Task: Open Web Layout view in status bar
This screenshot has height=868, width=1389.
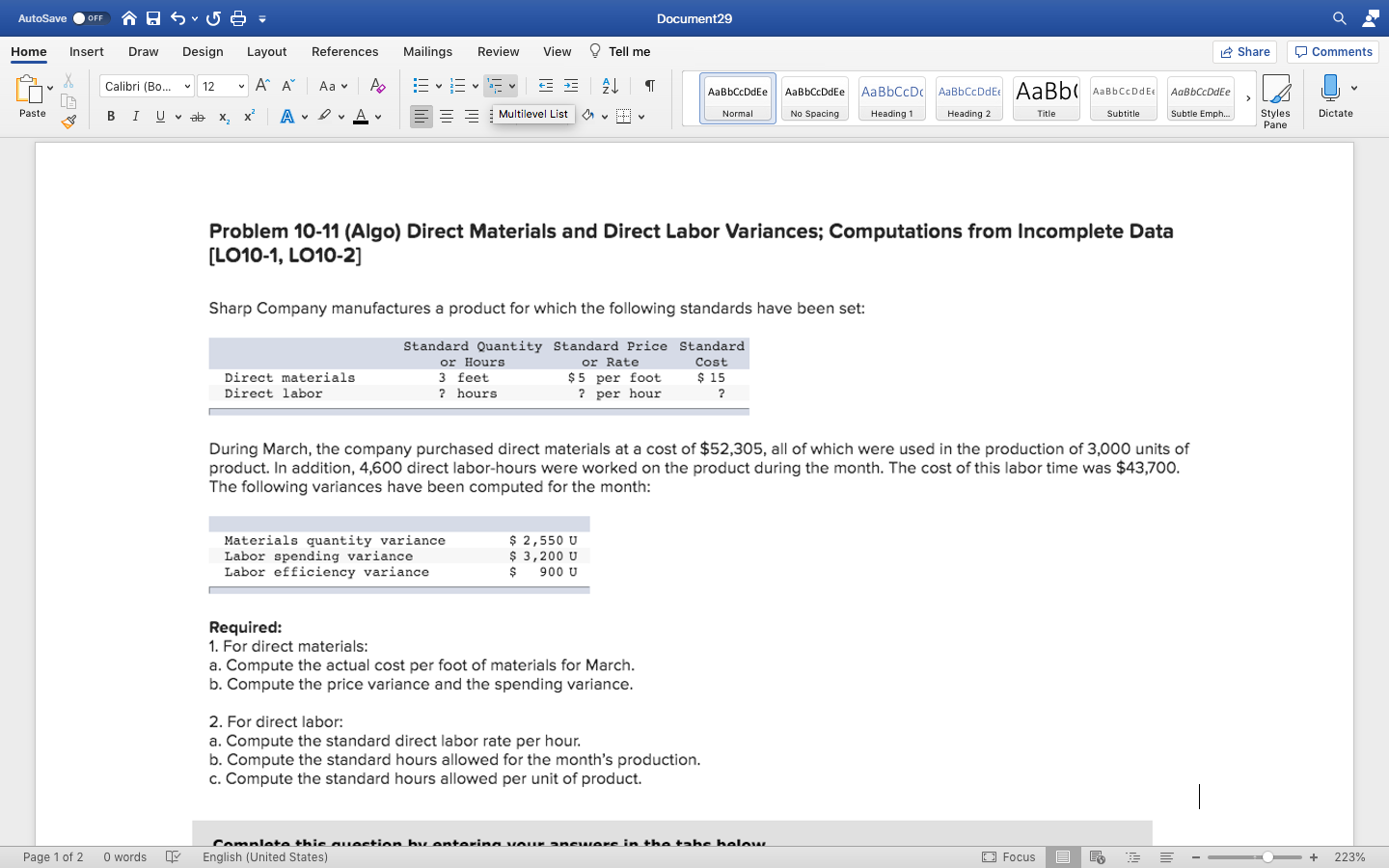Action: click(x=1097, y=856)
